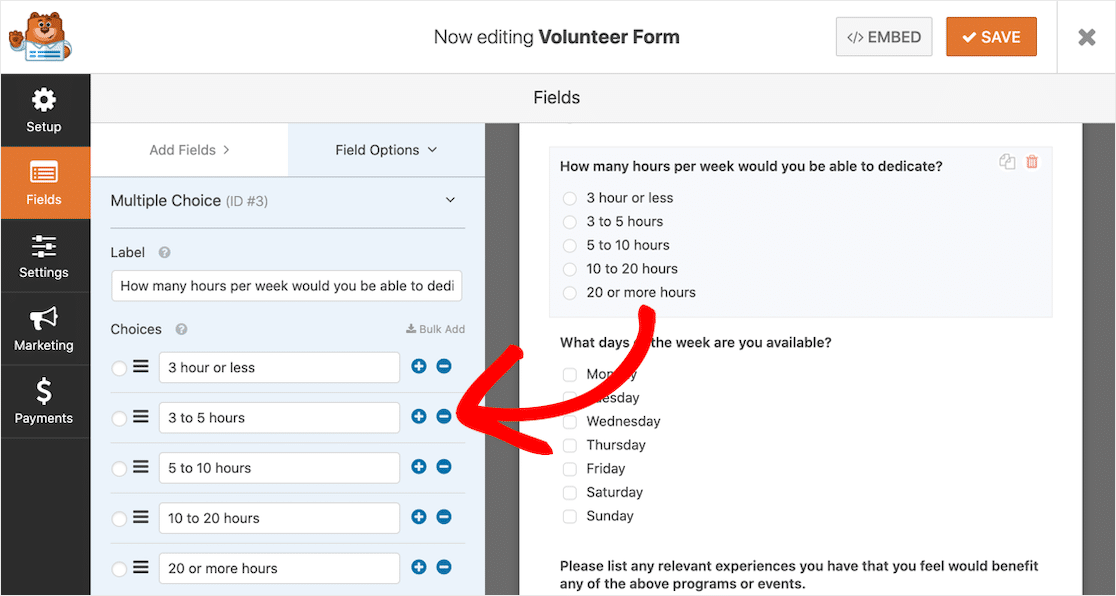Edit the '3 hour or less' choice field
Image resolution: width=1116 pixels, height=596 pixels.
pyautogui.click(x=279, y=367)
